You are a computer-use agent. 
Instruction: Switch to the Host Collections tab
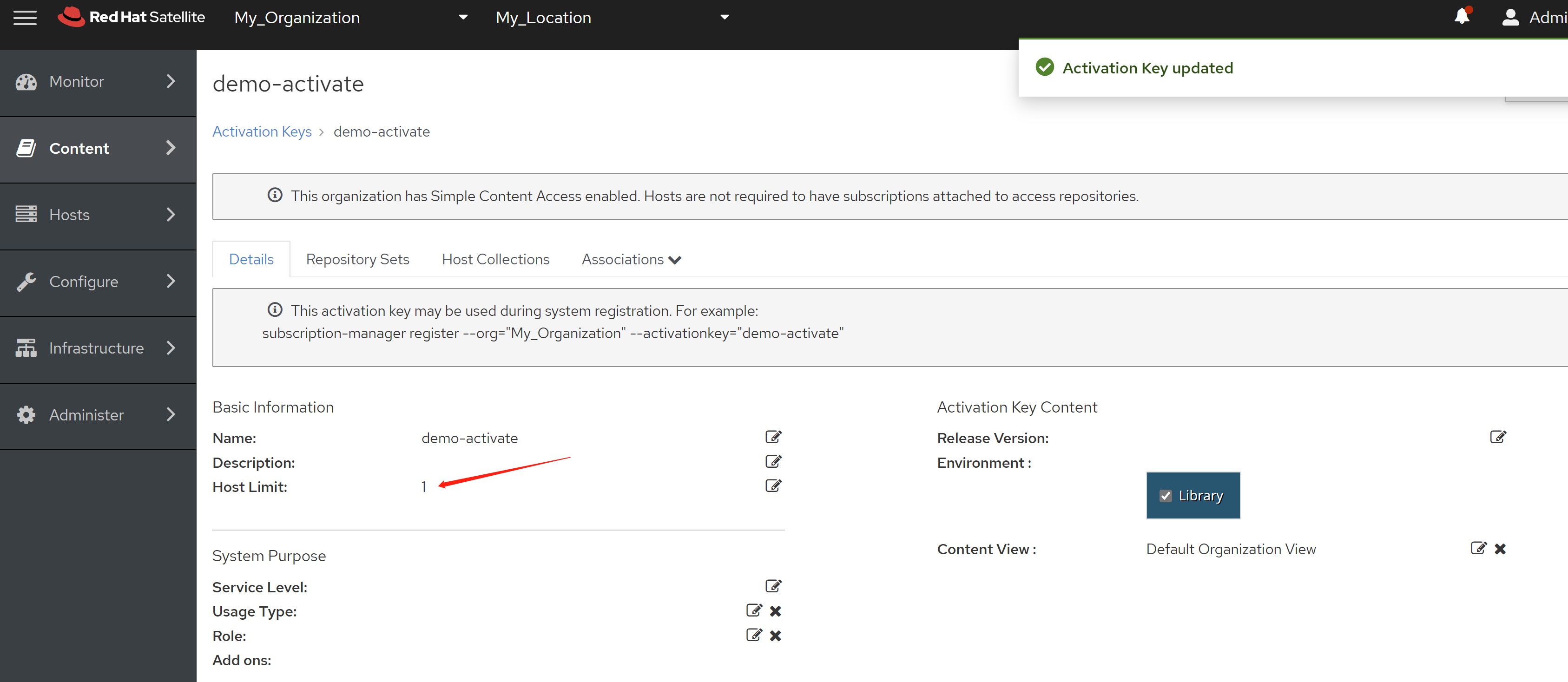(495, 260)
